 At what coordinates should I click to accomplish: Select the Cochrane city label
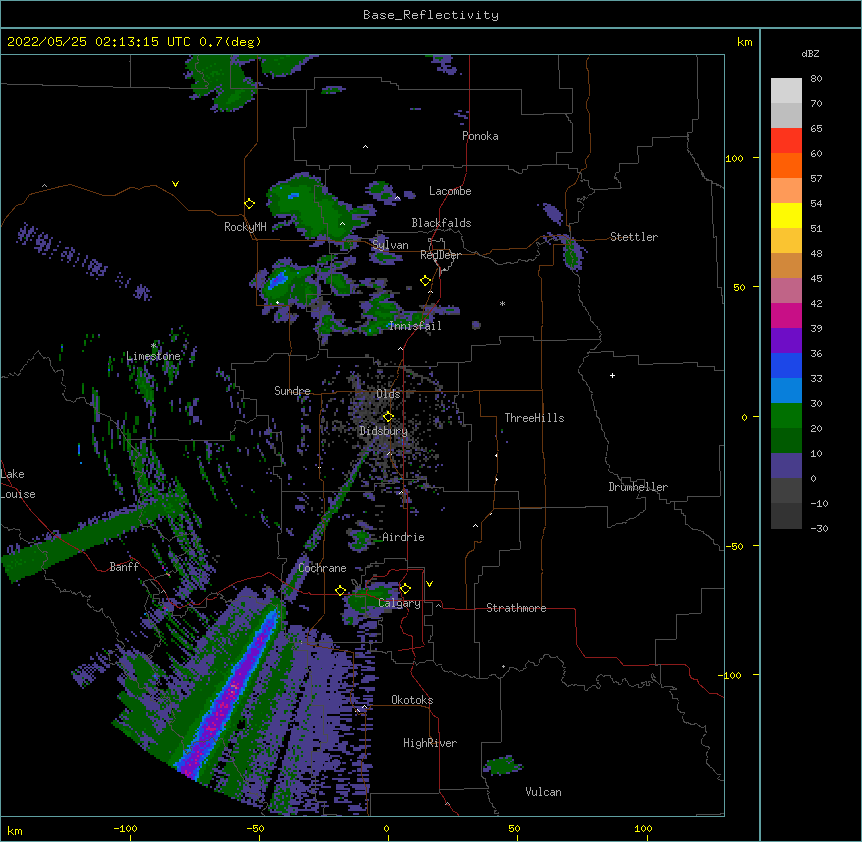[x=322, y=568]
